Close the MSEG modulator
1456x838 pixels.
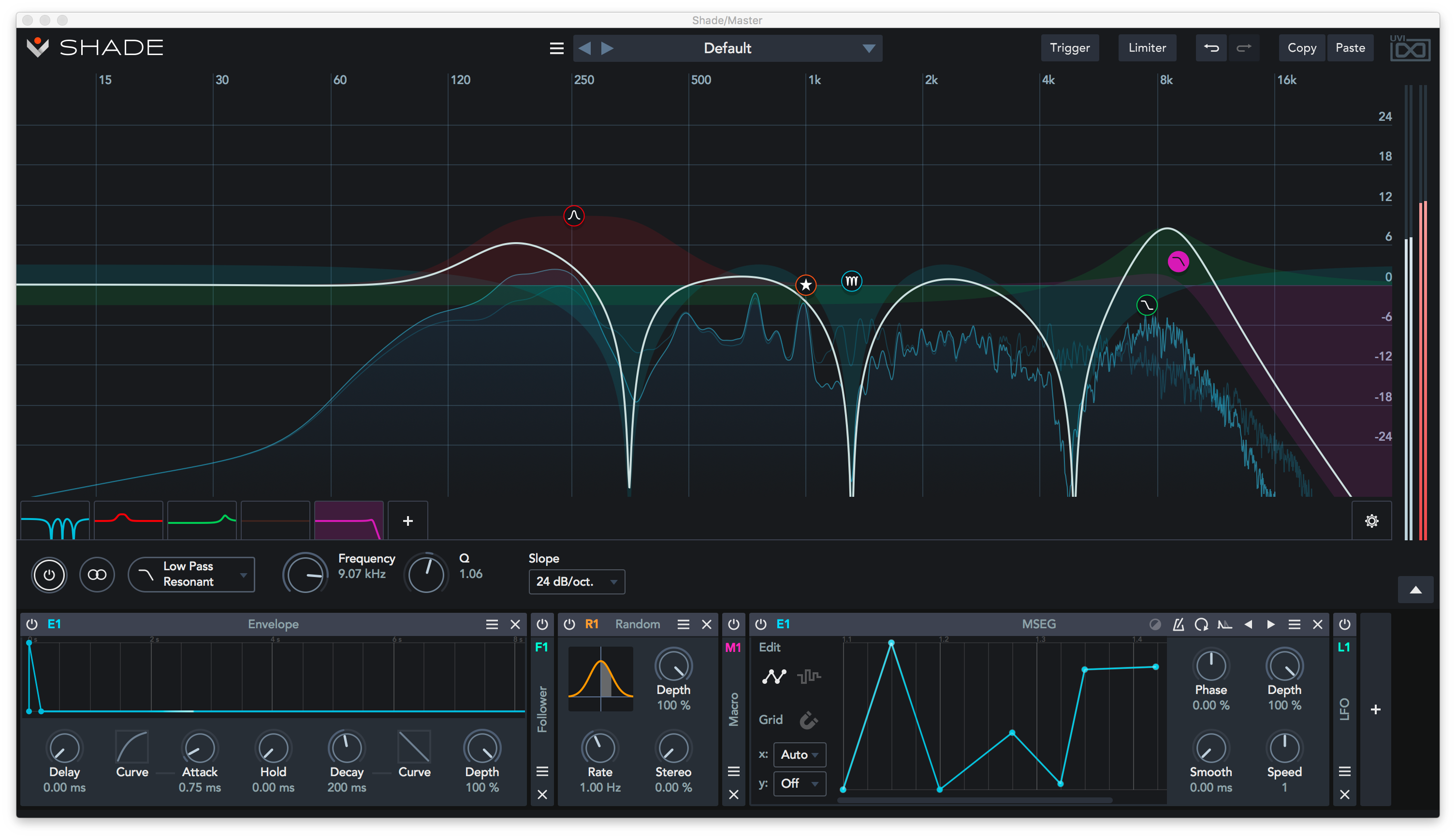tap(1317, 624)
